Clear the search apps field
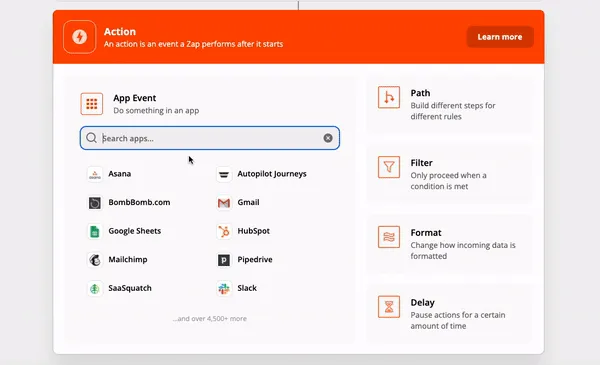This screenshot has height=365, width=600. point(328,138)
